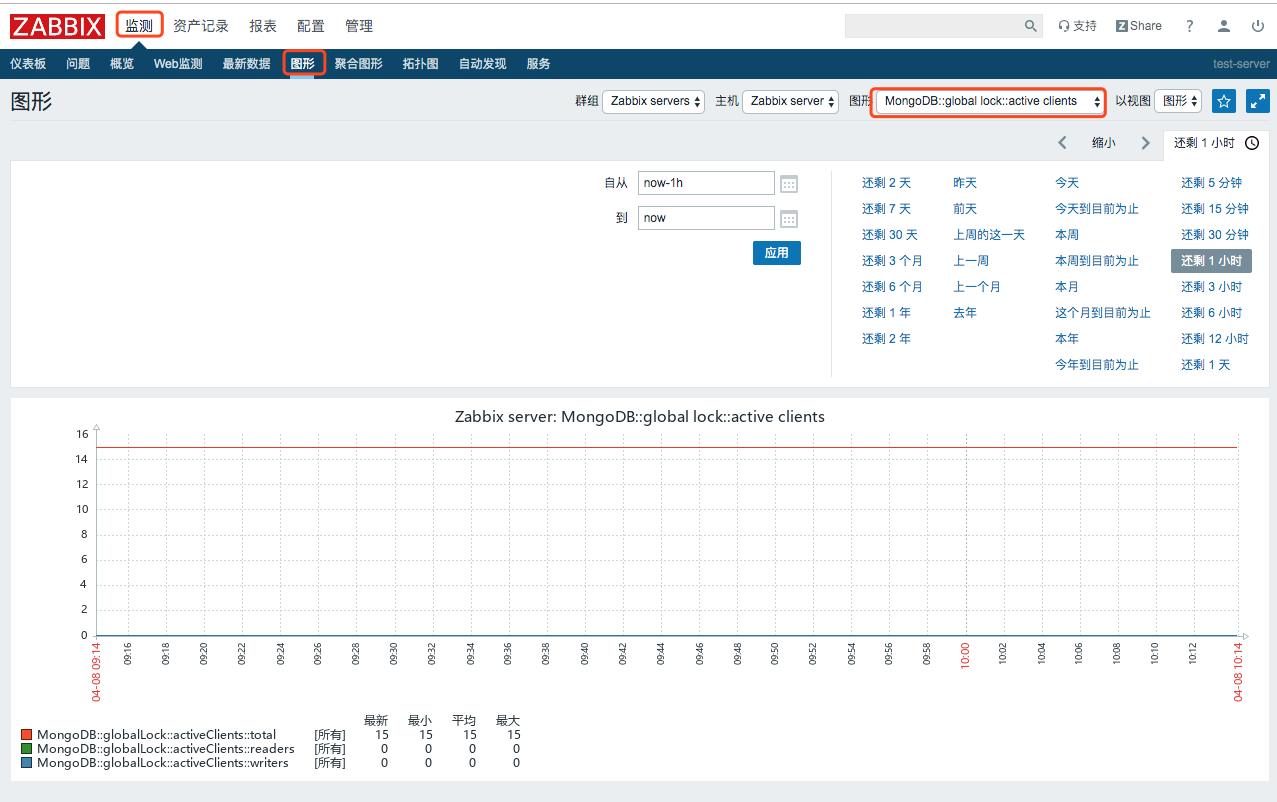The width and height of the screenshot is (1277, 802).
Task: Open the MongoDB graph selection dropdown
Action: click(989, 101)
